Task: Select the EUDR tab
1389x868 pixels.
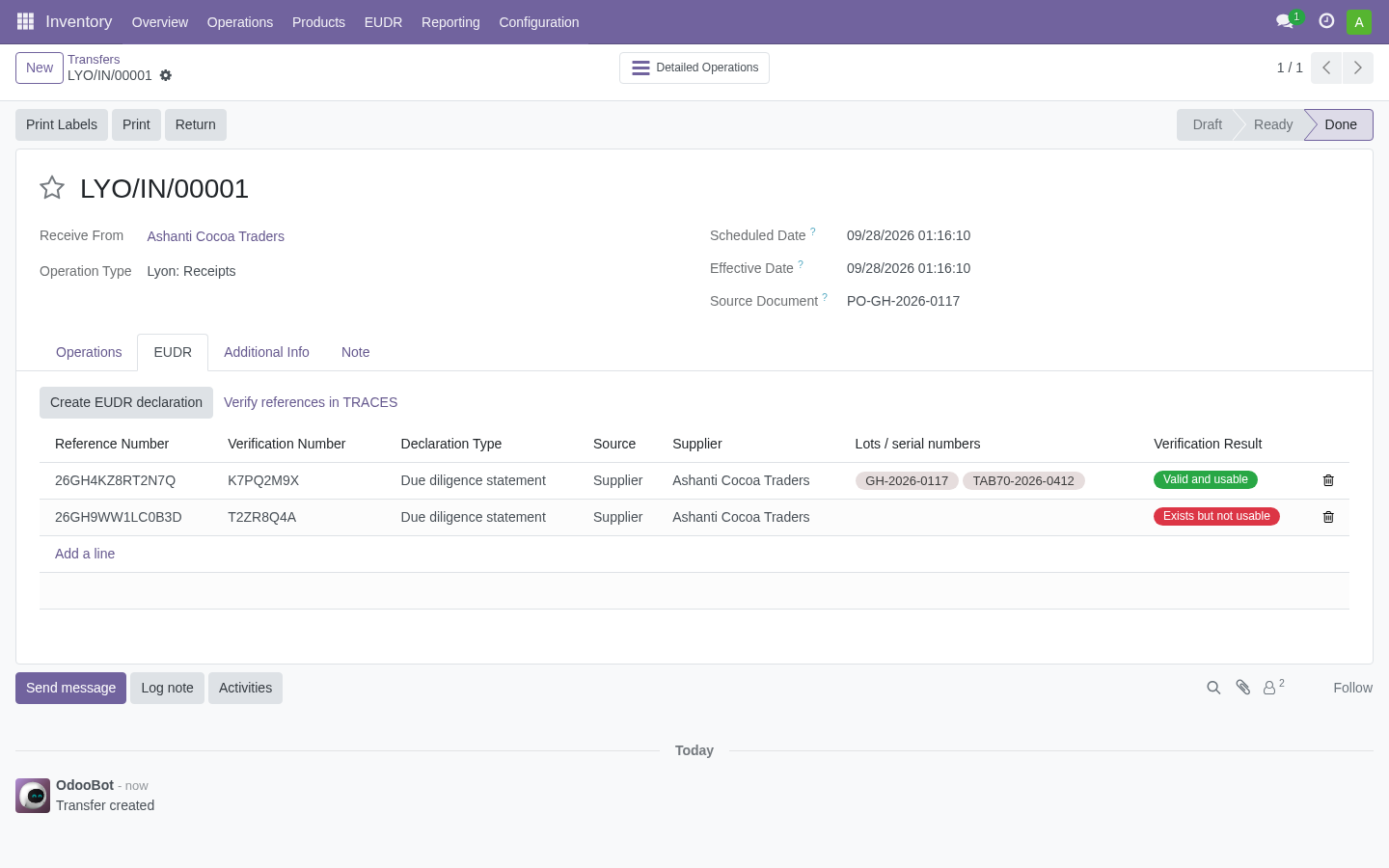Action: 173,352
